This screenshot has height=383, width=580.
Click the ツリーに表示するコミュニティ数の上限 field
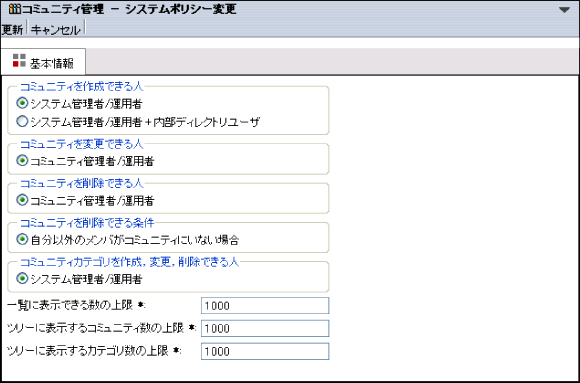pyautogui.click(x=265, y=328)
